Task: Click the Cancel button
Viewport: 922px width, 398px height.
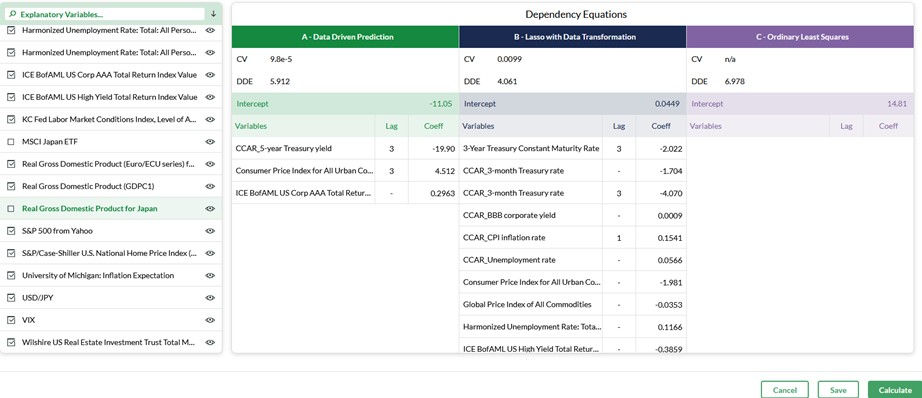Action: pos(784,390)
